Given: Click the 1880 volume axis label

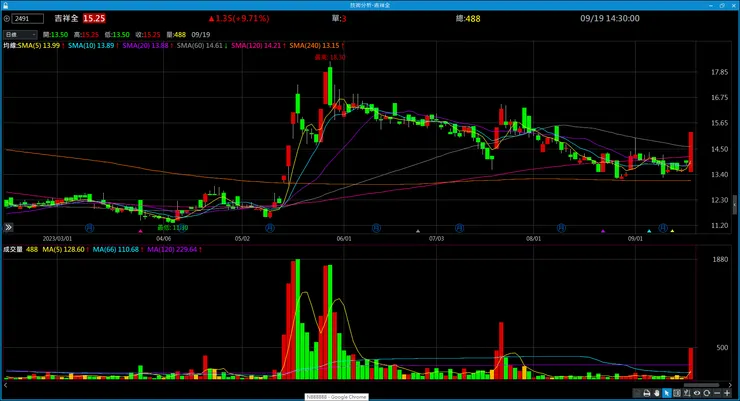Looking at the screenshot, I should [x=720, y=259].
